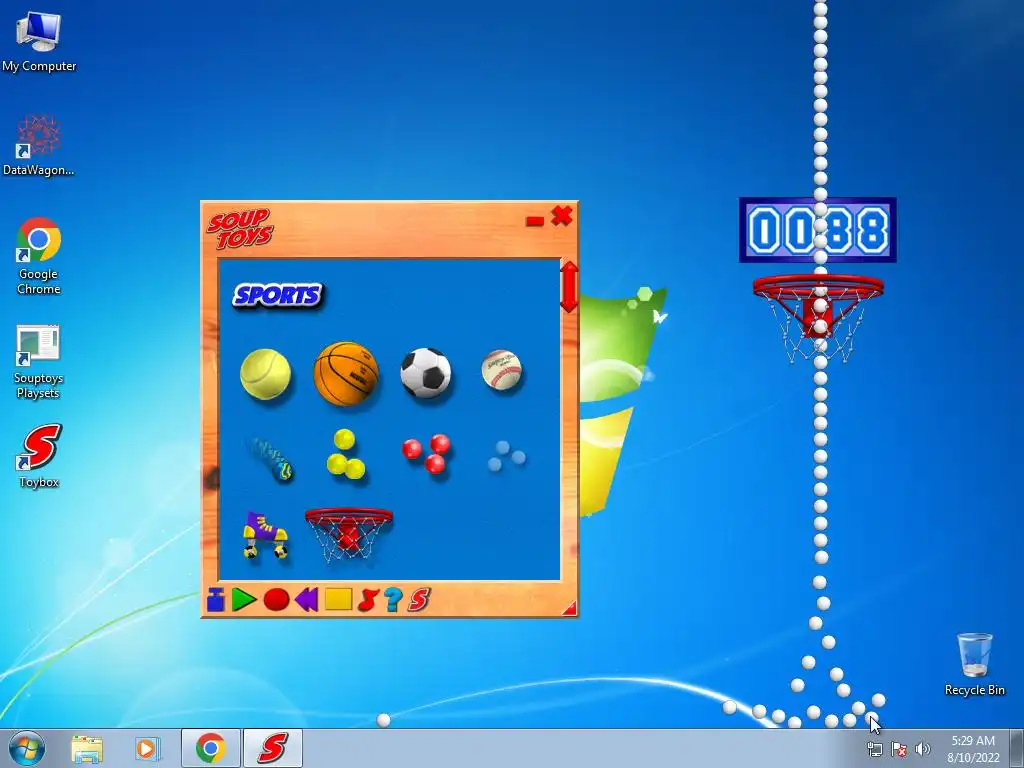Select the basketball in Sports toys
The width and height of the screenshot is (1024, 768).
tap(346, 374)
